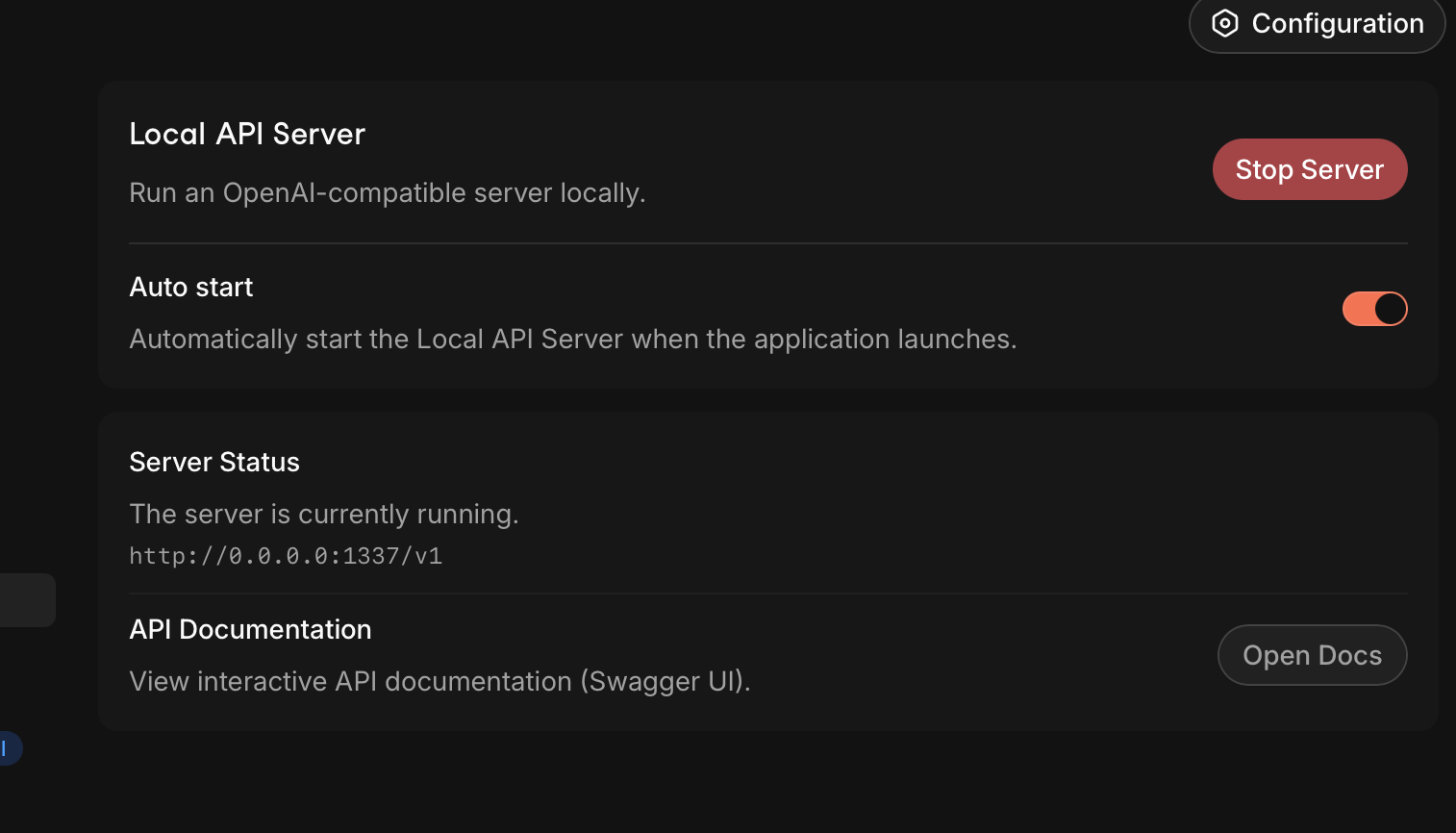Click the API Documentation label
Screen dimensions: 1456x833
[x=250, y=629]
